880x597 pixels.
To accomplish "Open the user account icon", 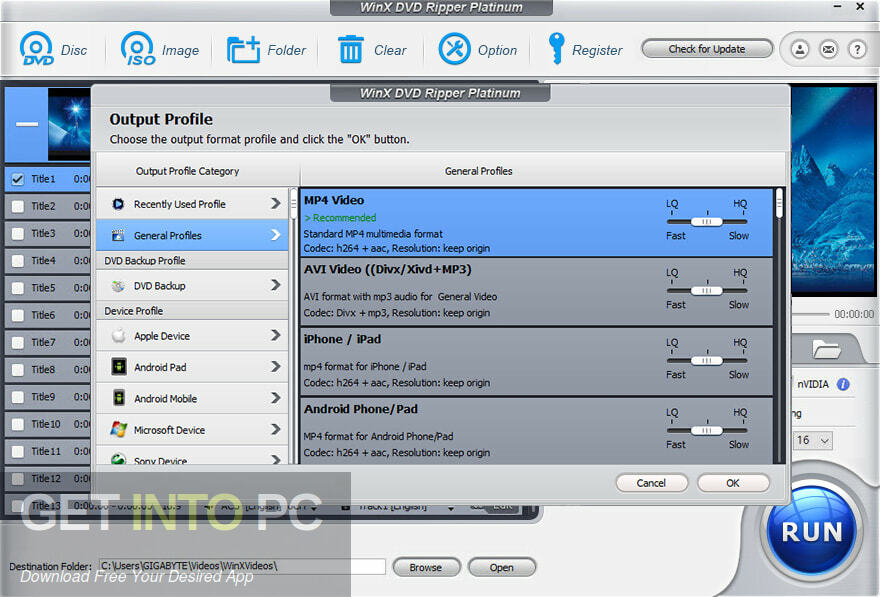I will tap(800, 49).
